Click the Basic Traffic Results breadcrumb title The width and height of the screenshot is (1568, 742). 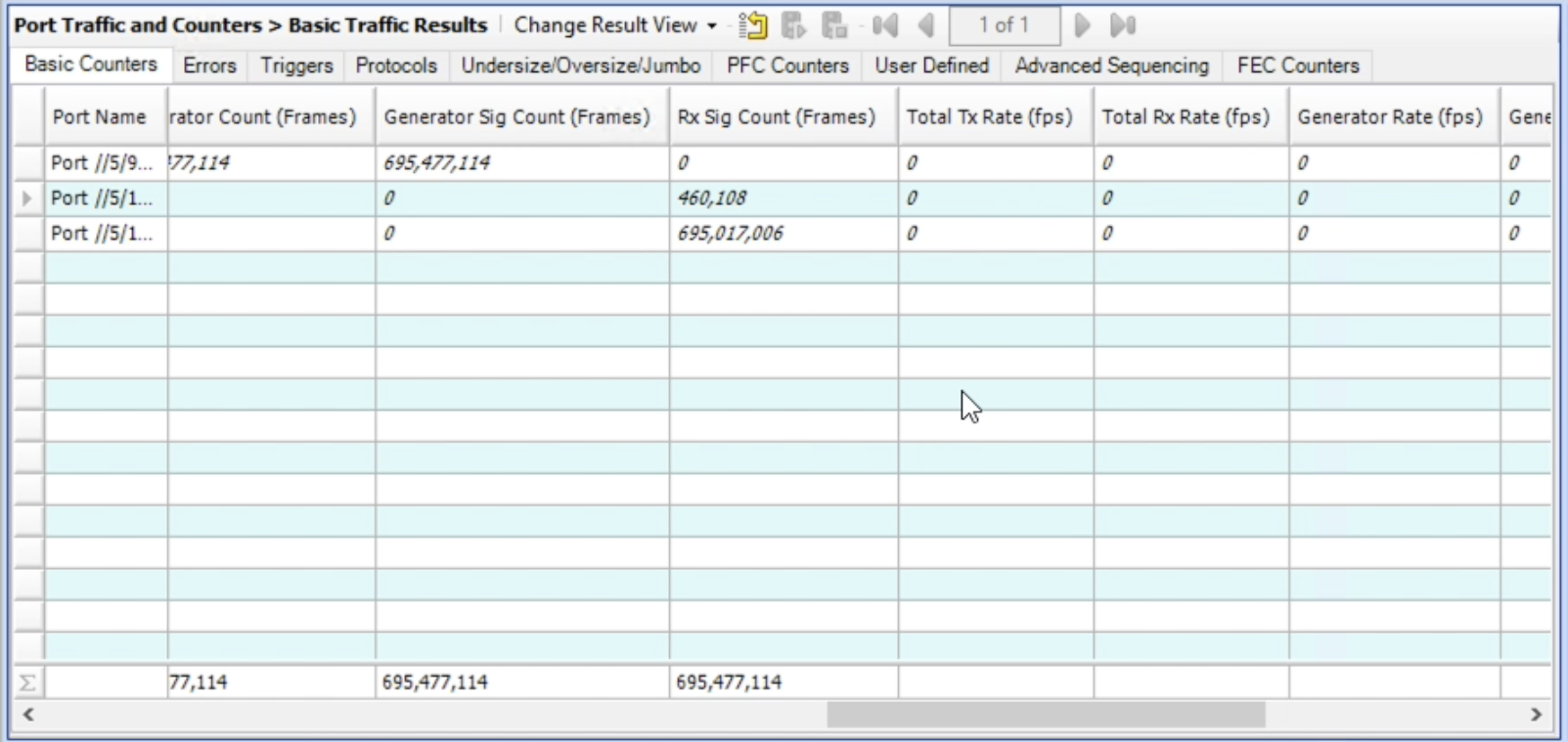tap(387, 25)
